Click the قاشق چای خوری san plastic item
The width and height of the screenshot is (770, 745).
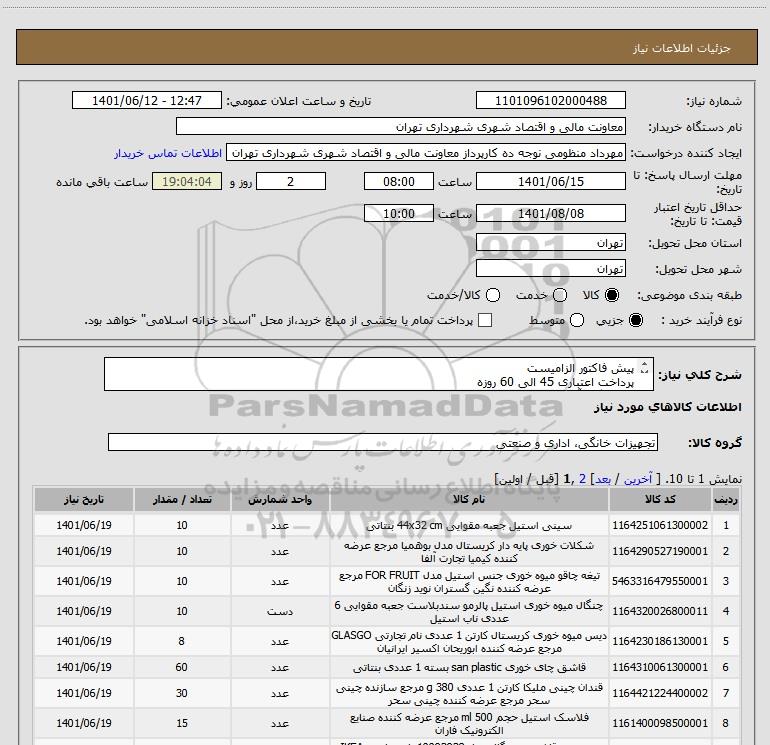tap(469, 667)
